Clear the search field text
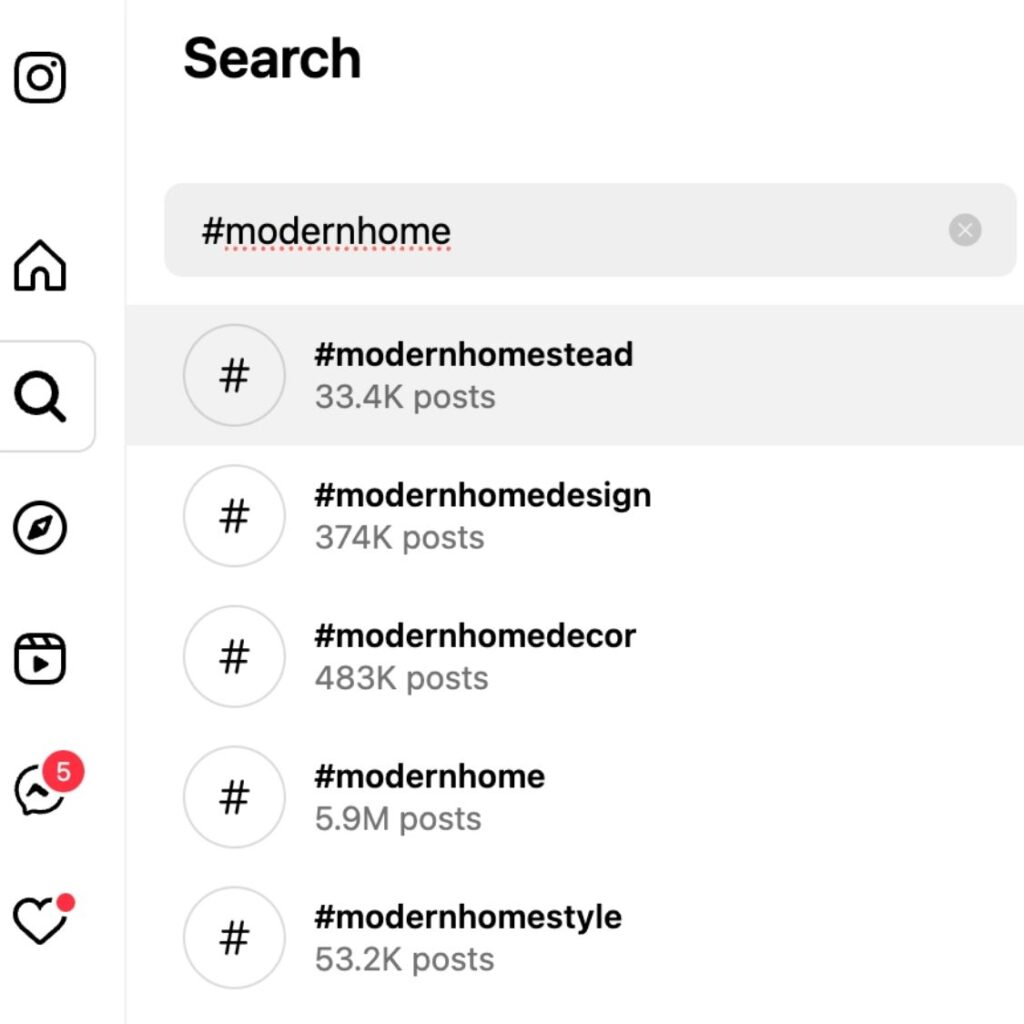The image size is (1024, 1024). pos(964,231)
